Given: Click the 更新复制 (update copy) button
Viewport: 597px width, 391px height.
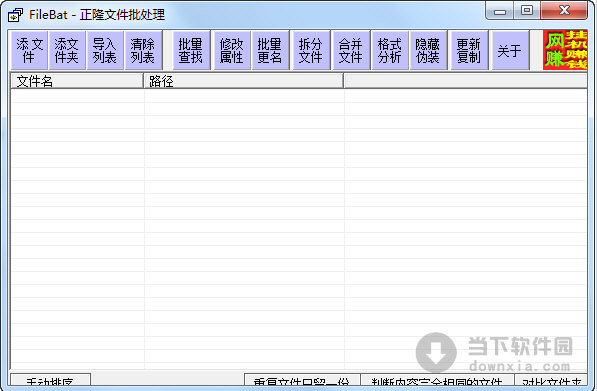Looking at the screenshot, I should tap(469, 50).
